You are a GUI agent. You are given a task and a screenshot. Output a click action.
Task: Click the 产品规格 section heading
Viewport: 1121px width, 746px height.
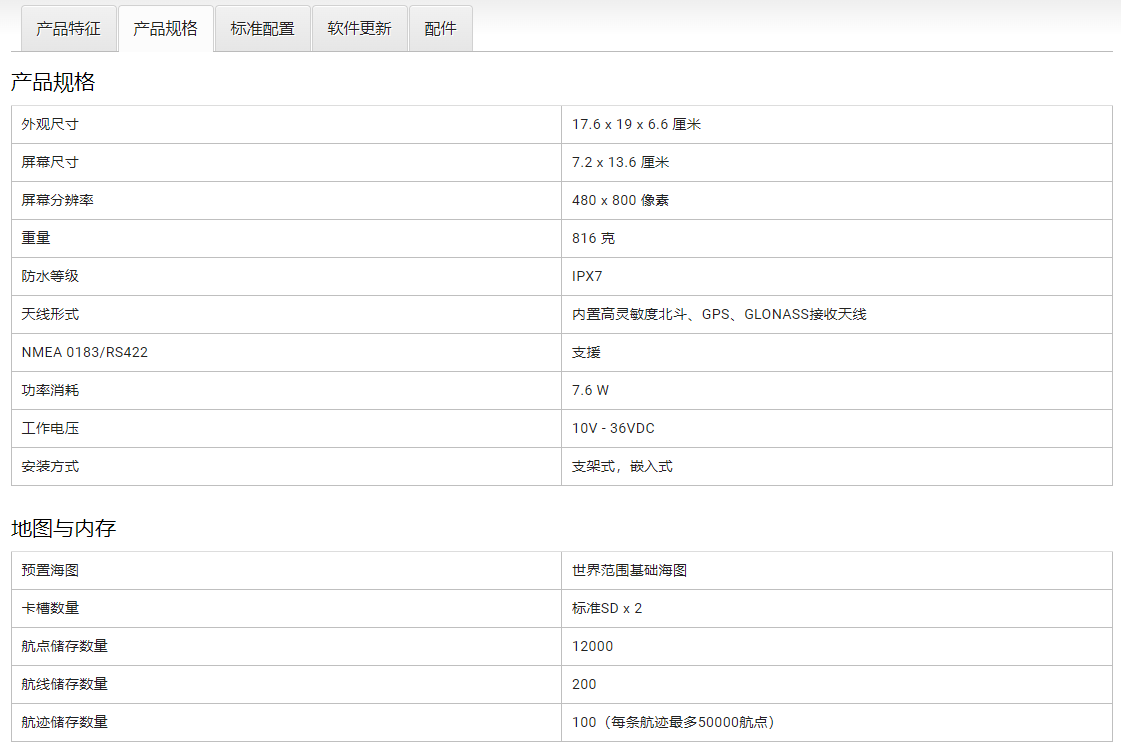(53, 83)
